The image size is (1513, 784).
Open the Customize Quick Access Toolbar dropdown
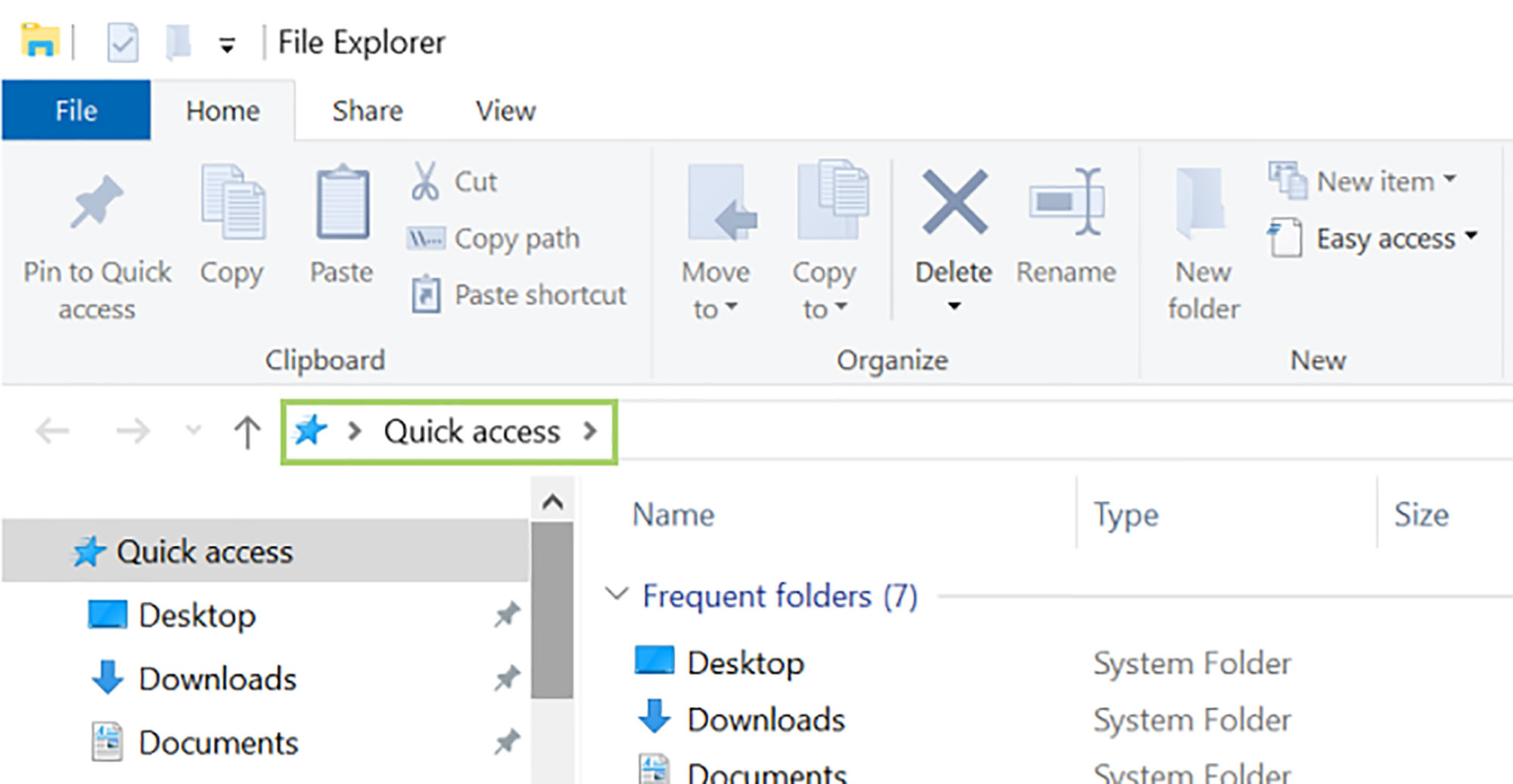227,45
